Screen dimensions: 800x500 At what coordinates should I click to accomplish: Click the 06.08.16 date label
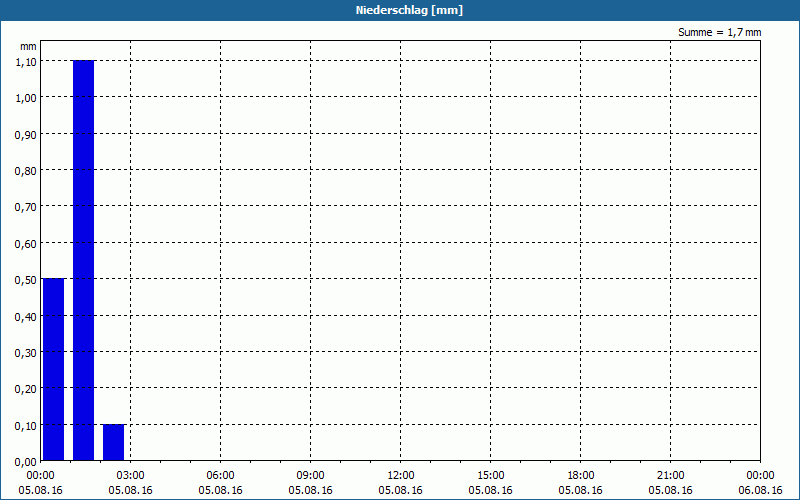(x=760, y=490)
